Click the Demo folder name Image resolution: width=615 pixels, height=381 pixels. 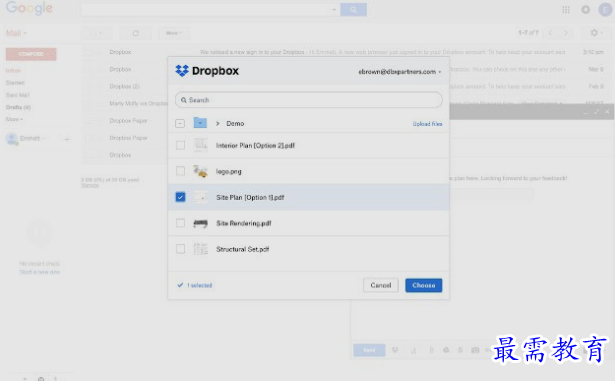tap(235, 124)
